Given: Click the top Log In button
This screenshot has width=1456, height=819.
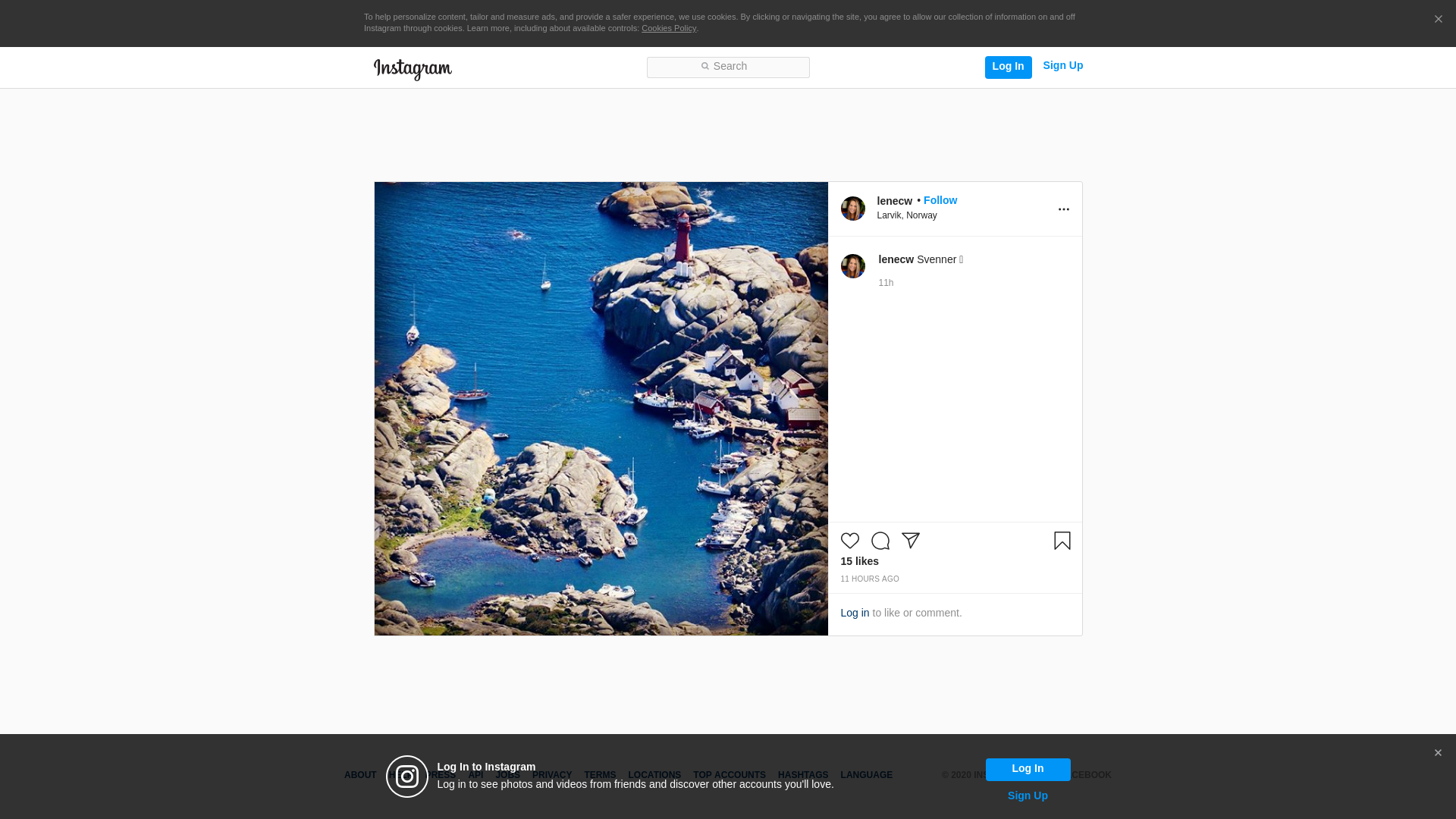Looking at the screenshot, I should 1009,67.
